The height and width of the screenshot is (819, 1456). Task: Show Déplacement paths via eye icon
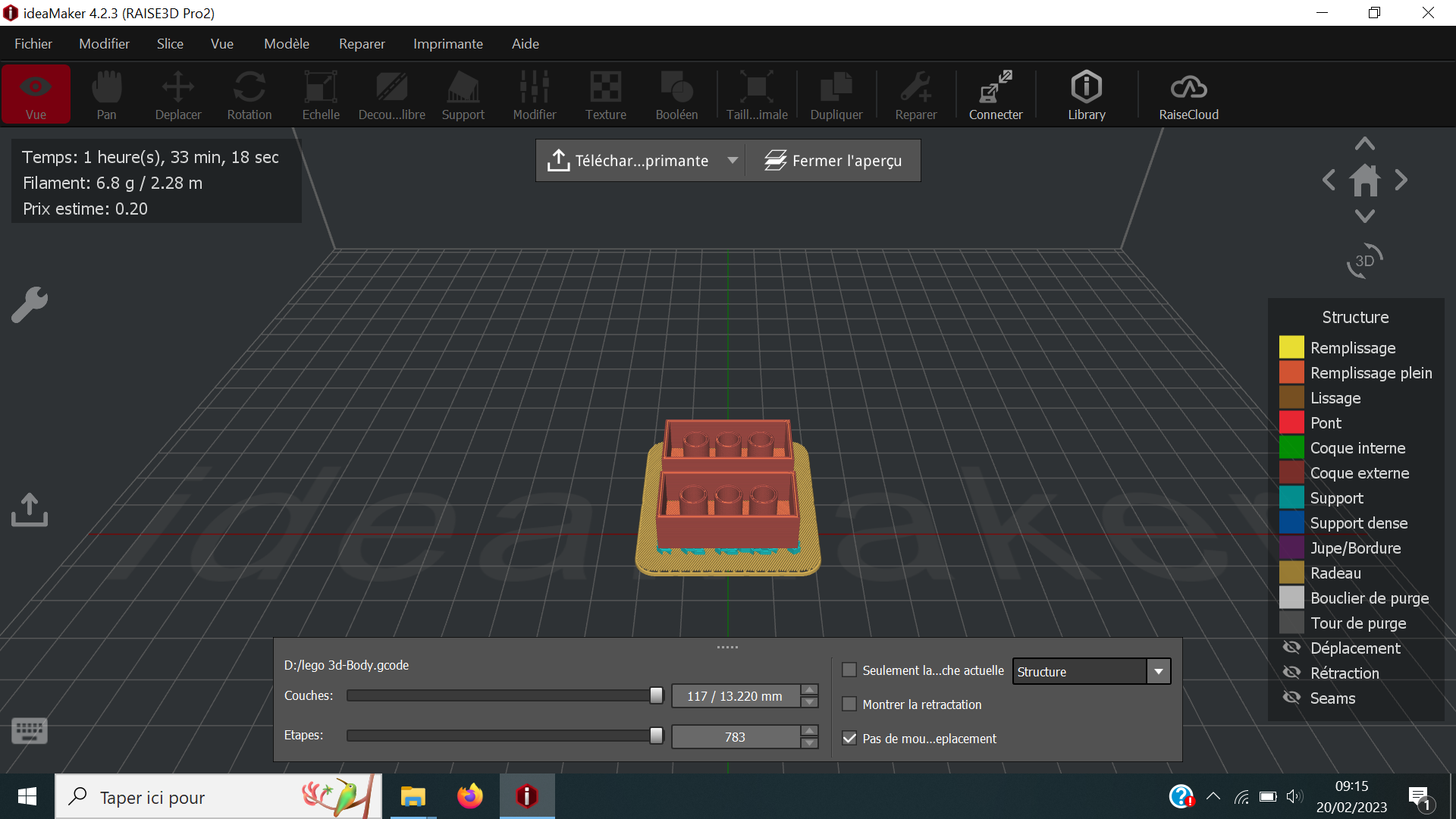click(x=1291, y=648)
